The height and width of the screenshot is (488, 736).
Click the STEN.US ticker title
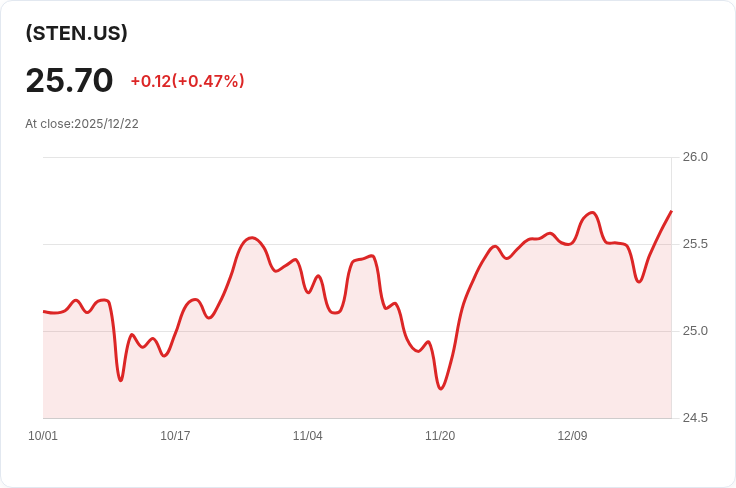(x=77, y=33)
